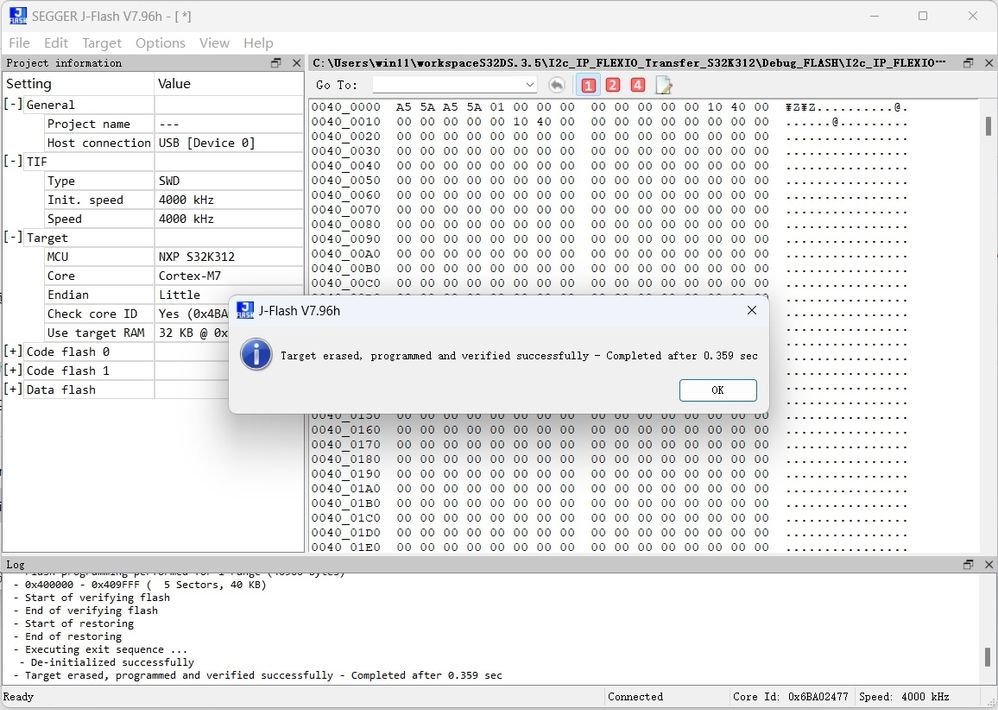This screenshot has width=998, height=710.
Task: Open the Options menu
Action: (x=160, y=43)
